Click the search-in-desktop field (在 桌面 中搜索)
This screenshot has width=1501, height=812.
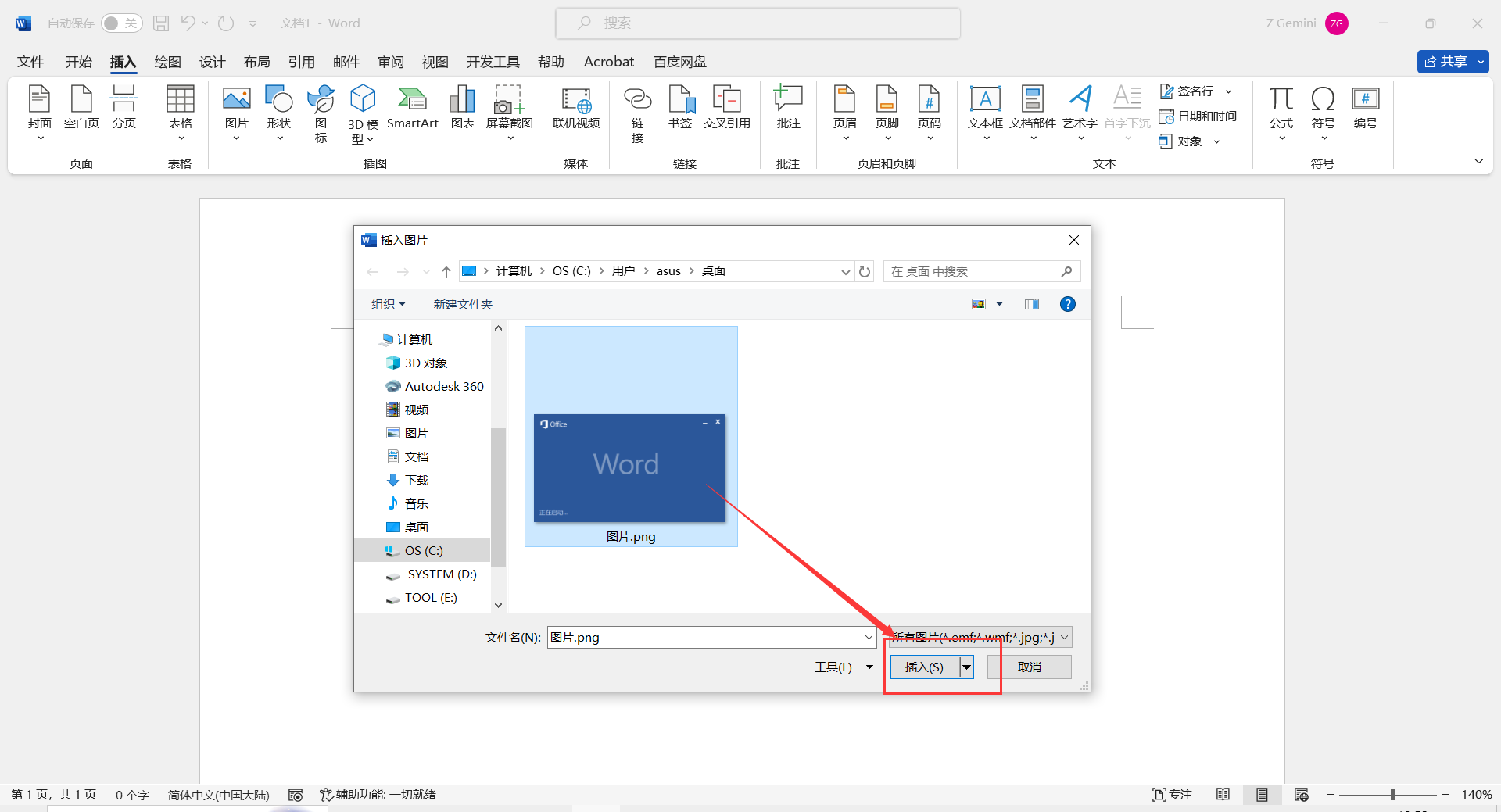[x=982, y=271]
